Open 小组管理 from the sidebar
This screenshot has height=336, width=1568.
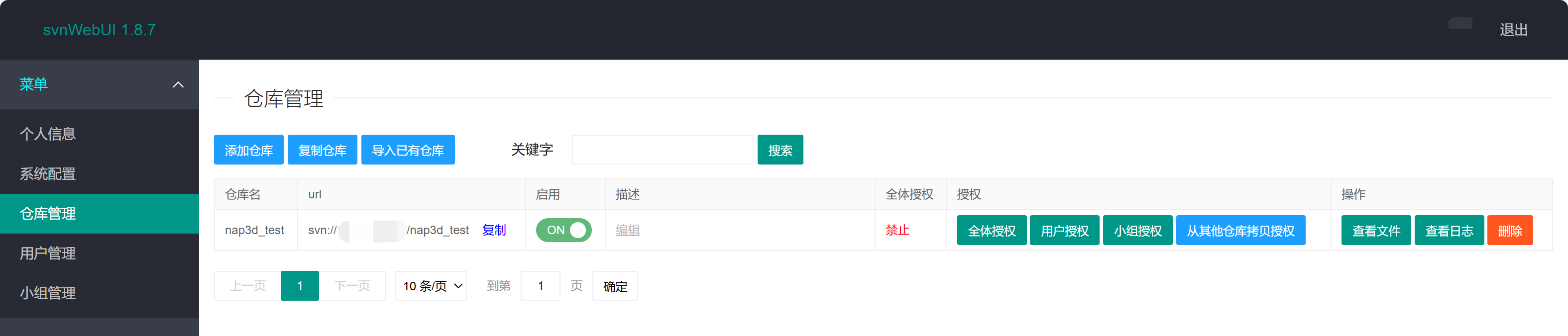47,293
